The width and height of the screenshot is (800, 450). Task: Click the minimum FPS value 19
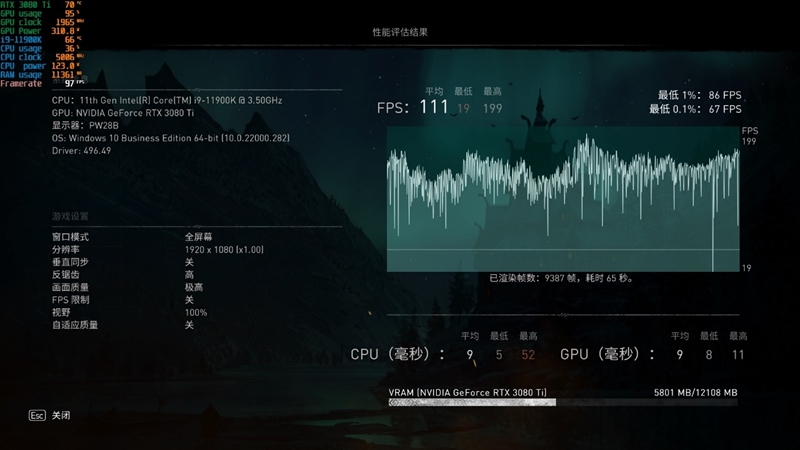point(463,108)
